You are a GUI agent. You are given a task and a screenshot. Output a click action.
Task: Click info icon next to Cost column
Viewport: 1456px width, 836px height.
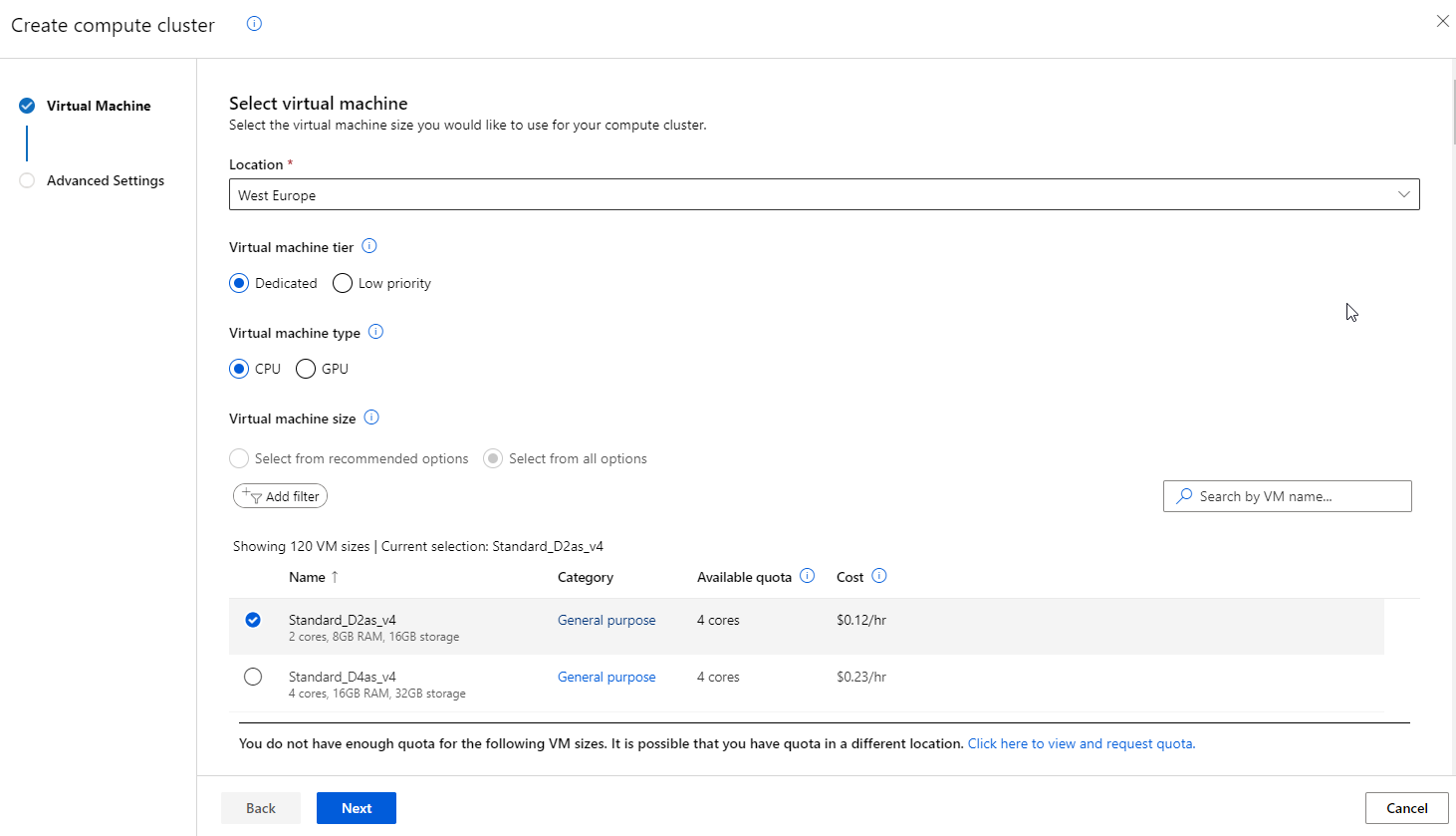tap(879, 576)
